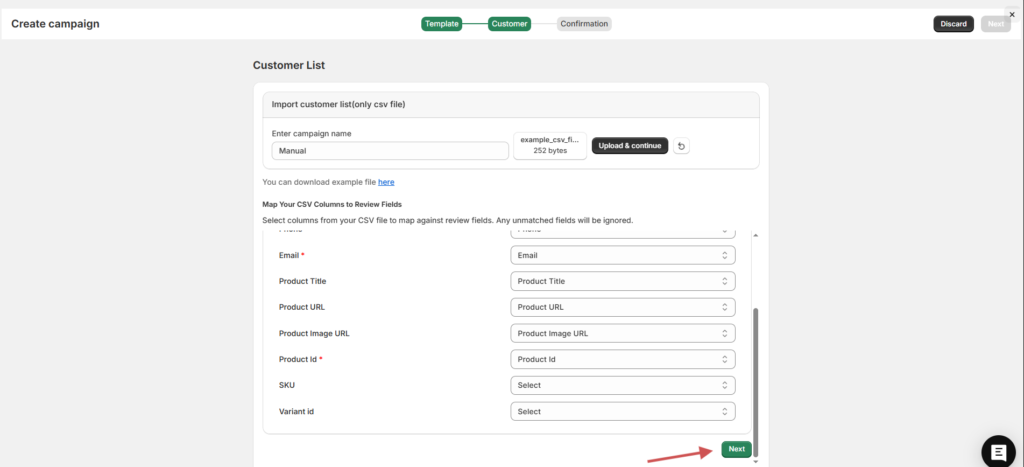
Task: Download the example file via here link
Action: [x=386, y=182]
